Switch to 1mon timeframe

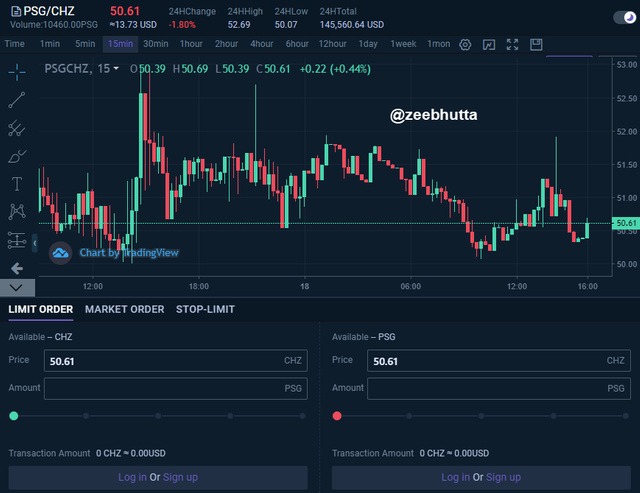tap(439, 44)
